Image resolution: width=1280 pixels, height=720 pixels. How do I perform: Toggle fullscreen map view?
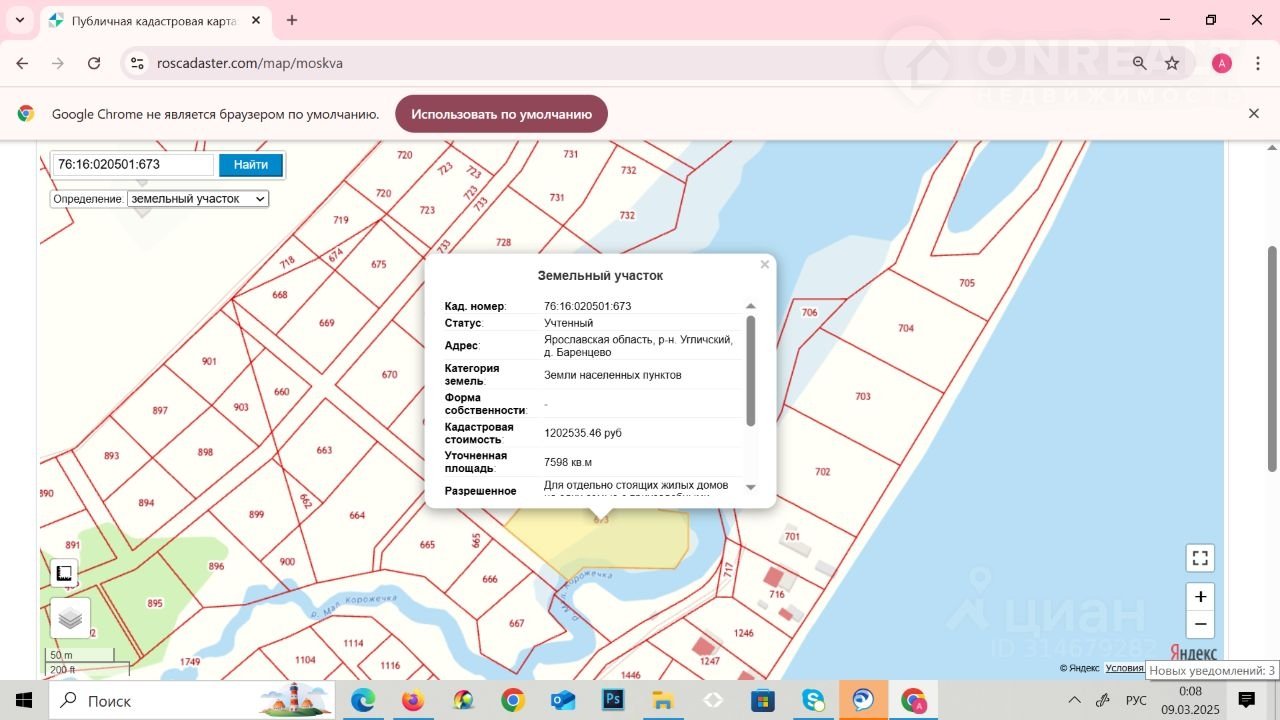[1200, 558]
